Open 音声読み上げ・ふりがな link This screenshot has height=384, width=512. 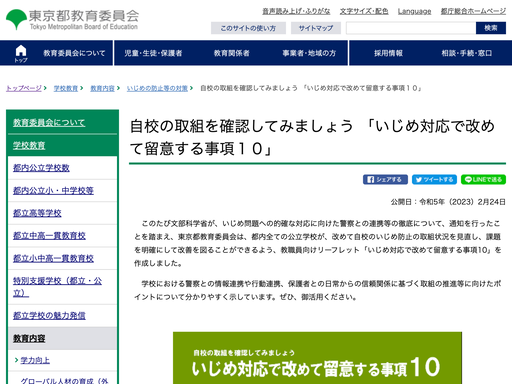coord(296,11)
